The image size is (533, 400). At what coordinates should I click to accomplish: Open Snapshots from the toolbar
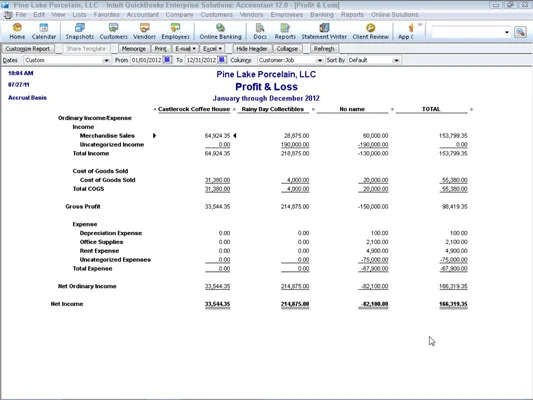(80, 31)
